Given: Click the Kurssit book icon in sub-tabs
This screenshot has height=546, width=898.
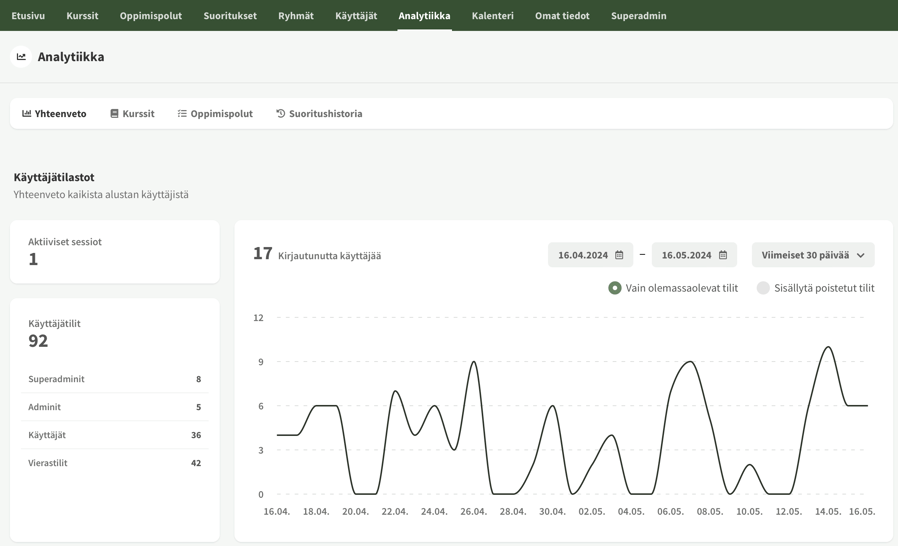Looking at the screenshot, I should pos(115,113).
